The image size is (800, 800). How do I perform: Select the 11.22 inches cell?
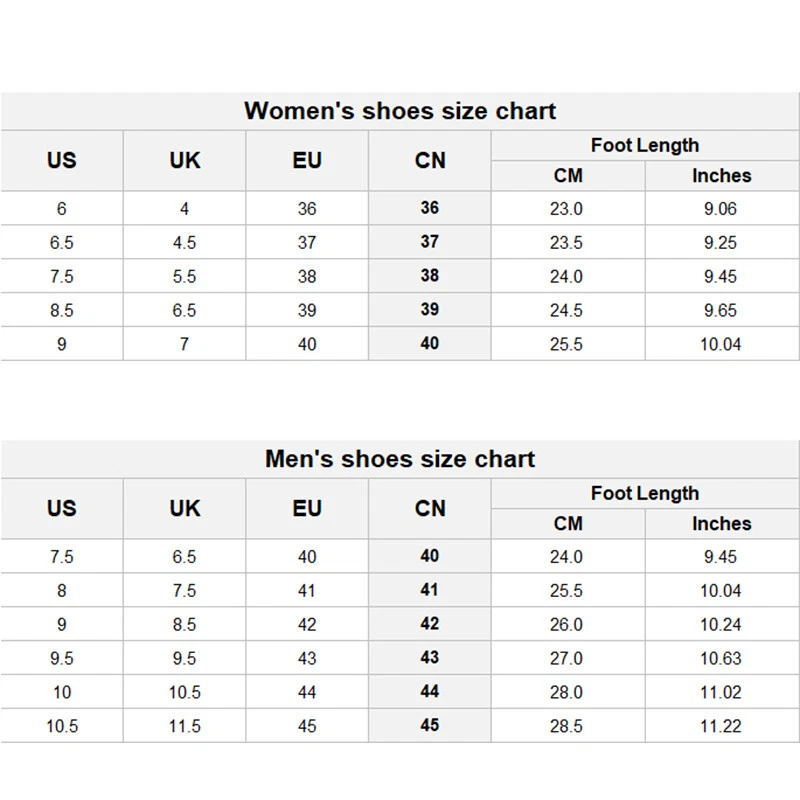[720, 726]
